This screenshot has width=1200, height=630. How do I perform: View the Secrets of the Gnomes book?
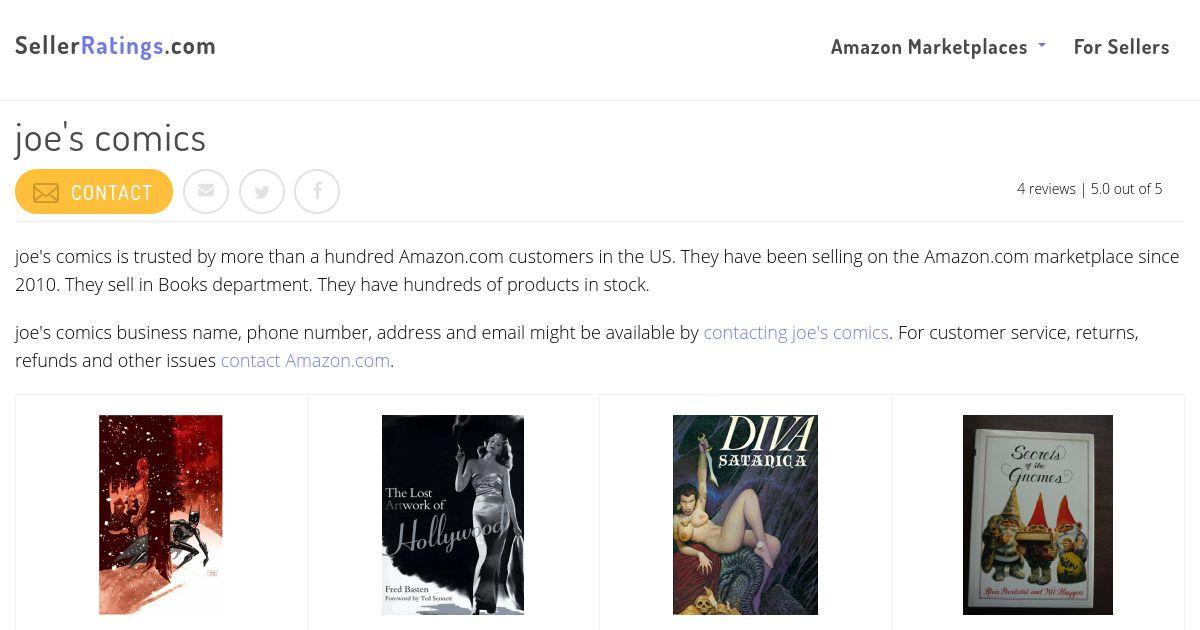click(x=1038, y=514)
